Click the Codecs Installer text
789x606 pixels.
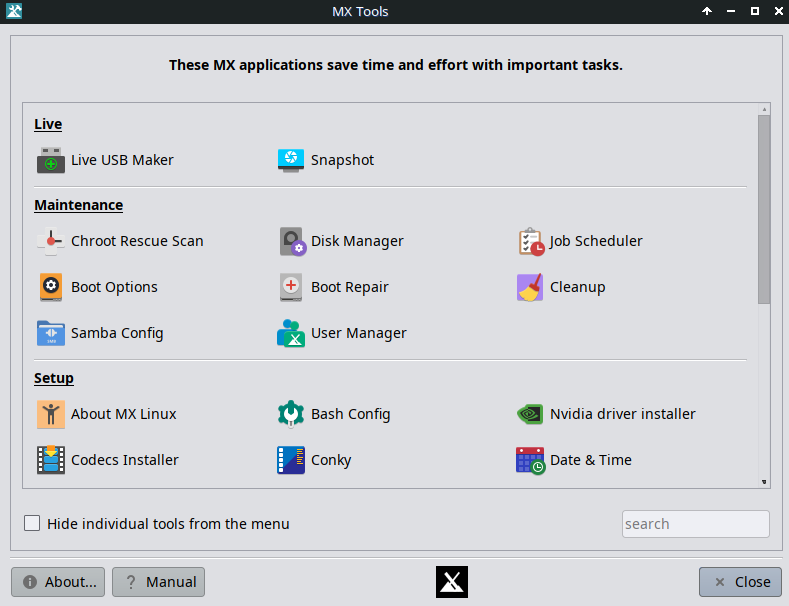[125, 460]
